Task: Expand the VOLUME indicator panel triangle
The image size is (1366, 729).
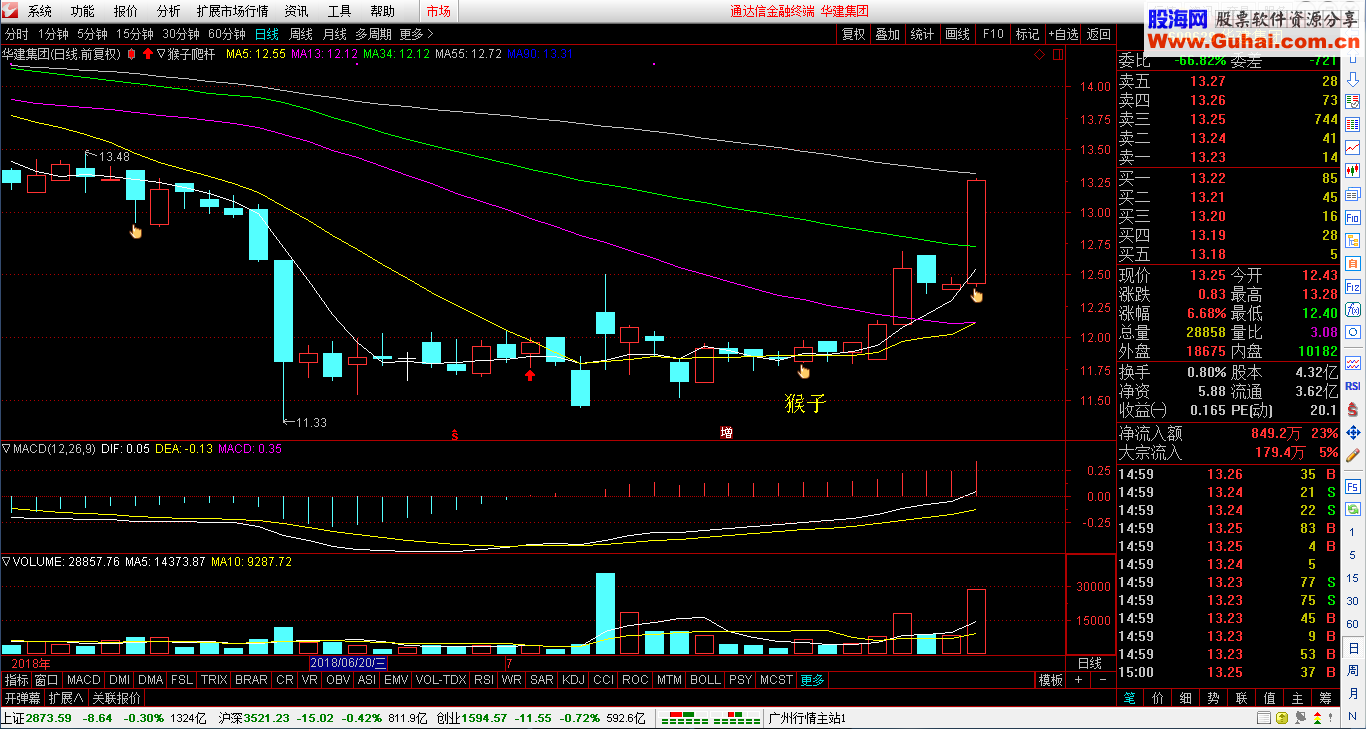Action: tap(6, 562)
